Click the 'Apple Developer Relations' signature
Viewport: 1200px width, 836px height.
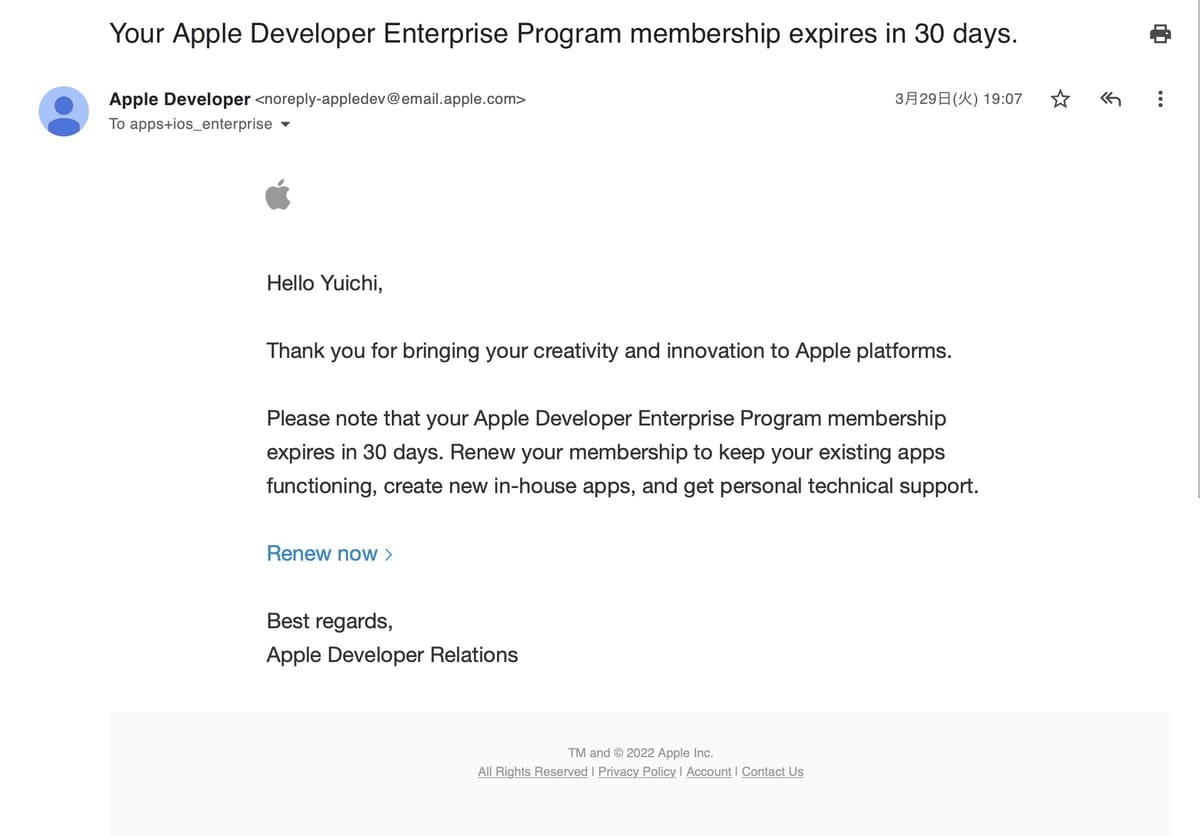pyautogui.click(x=392, y=655)
